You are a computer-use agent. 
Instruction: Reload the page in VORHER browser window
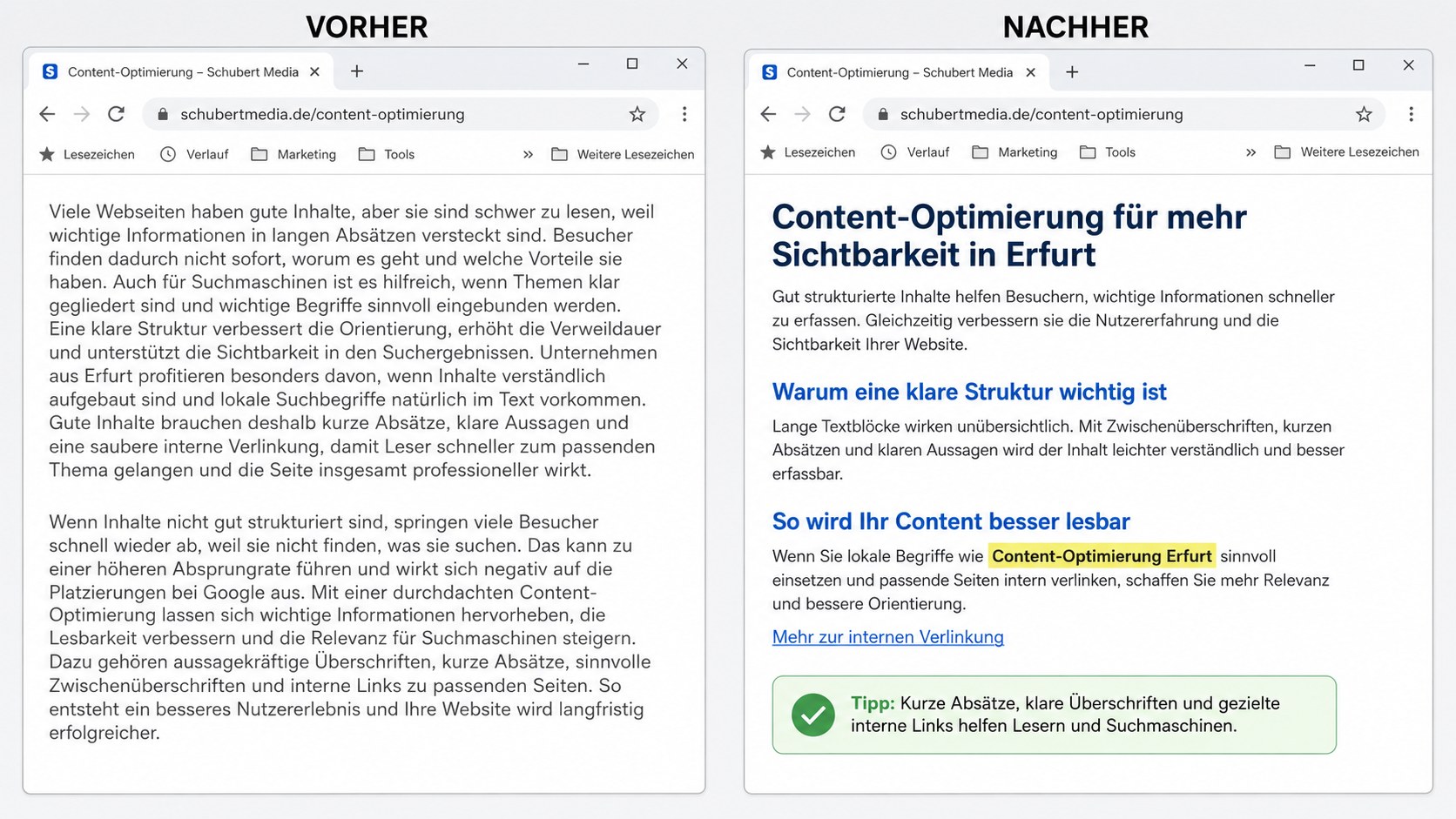click(x=116, y=114)
